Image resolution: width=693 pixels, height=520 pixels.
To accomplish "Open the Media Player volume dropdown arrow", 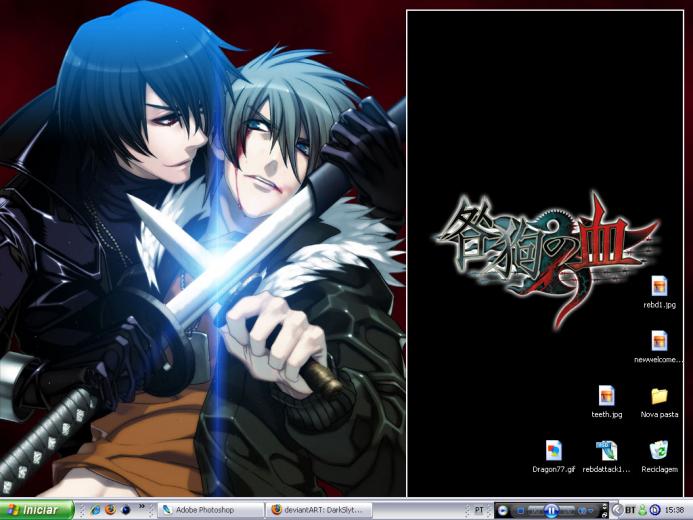I will pyautogui.click(x=591, y=510).
